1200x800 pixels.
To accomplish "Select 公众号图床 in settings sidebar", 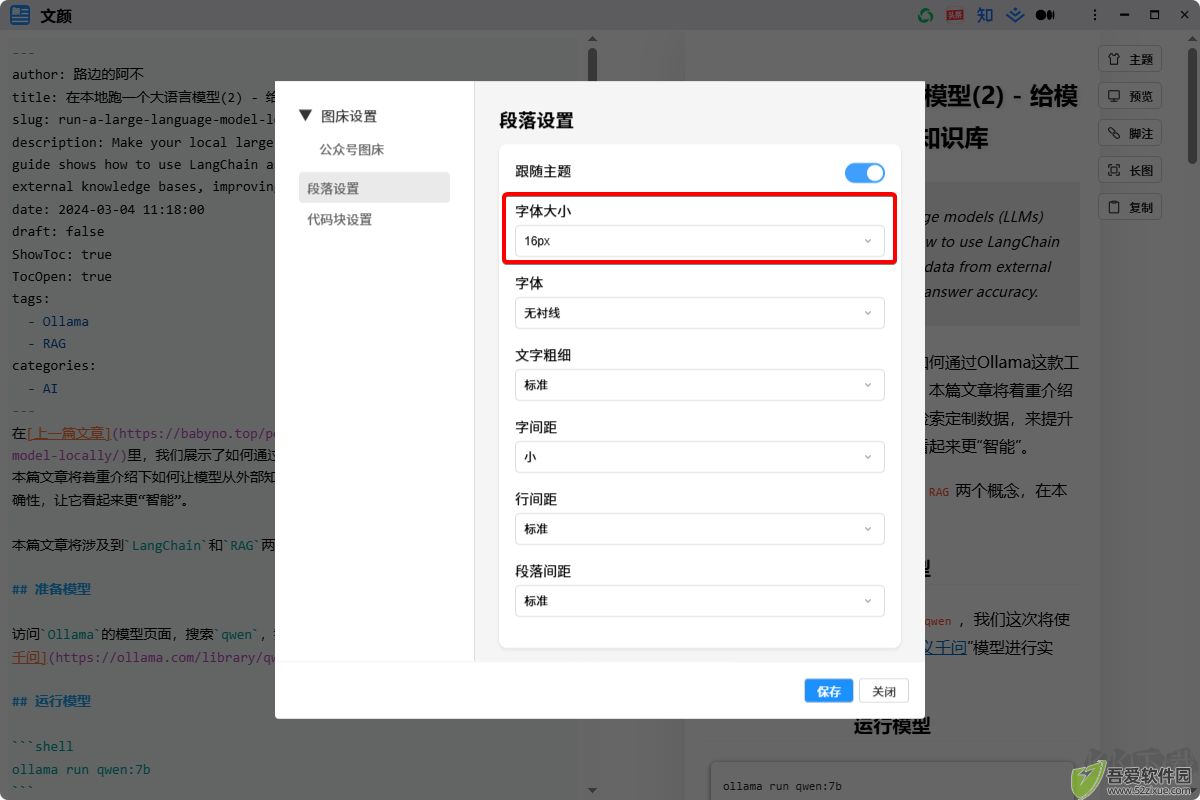I will [x=352, y=149].
